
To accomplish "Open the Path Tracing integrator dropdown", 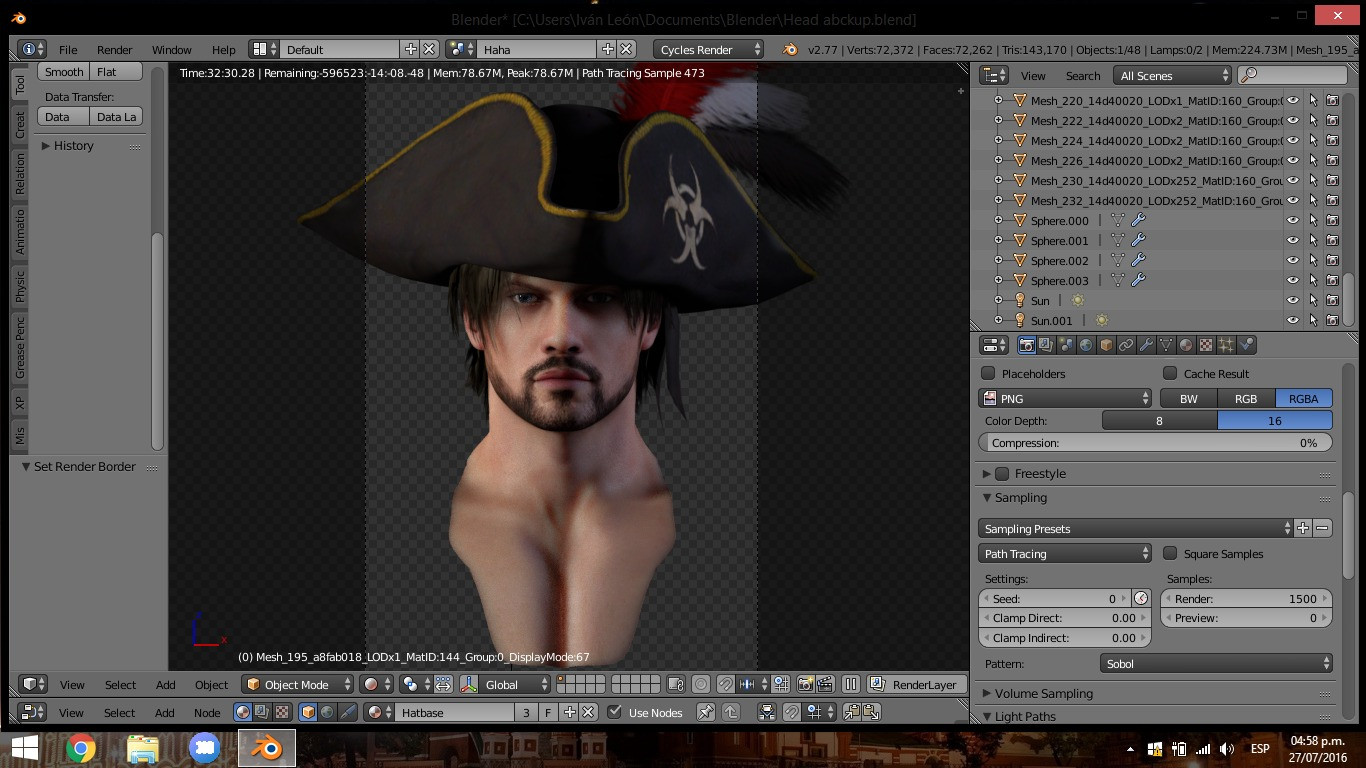I will point(1065,553).
